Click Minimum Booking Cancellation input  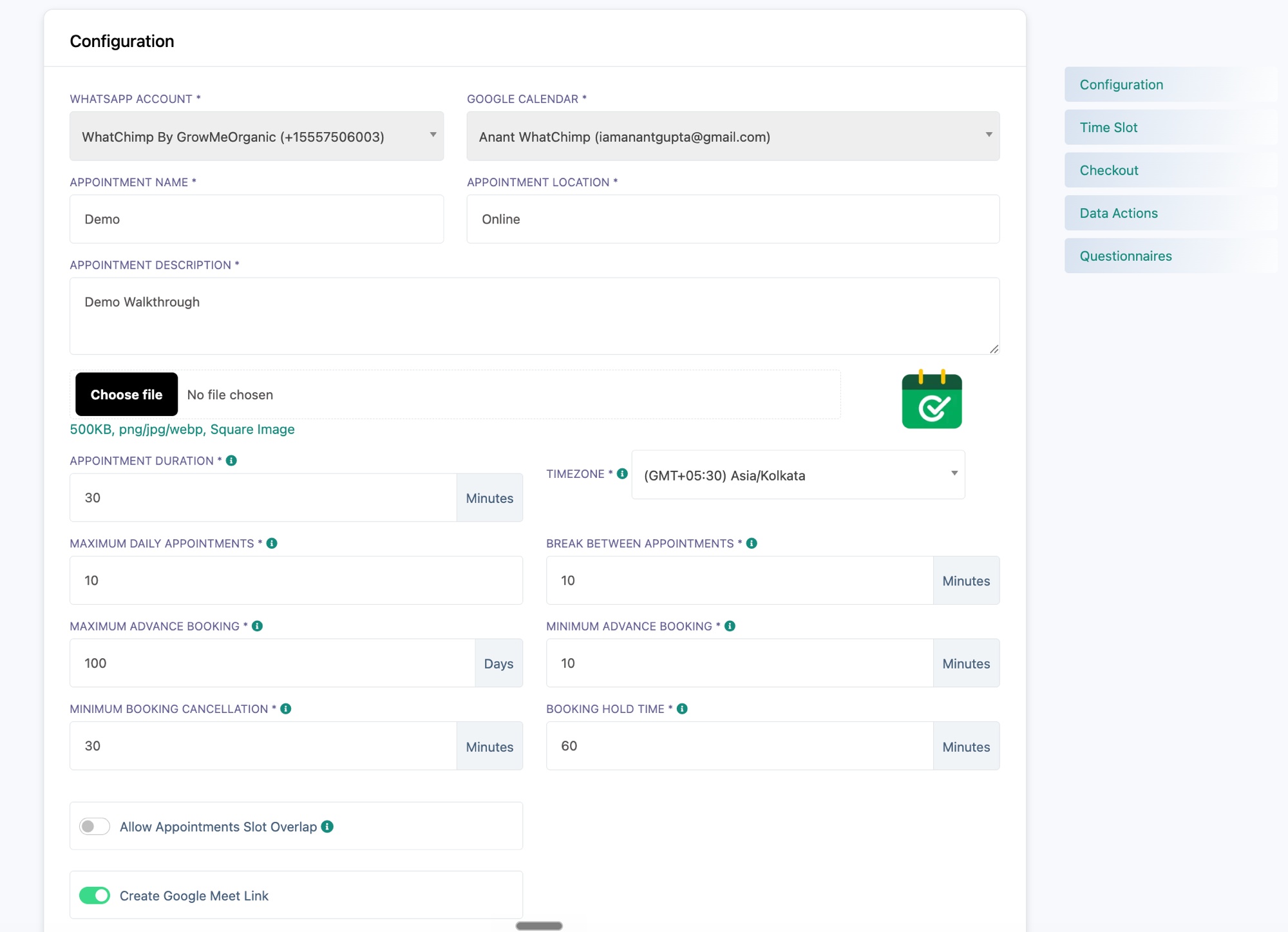pyautogui.click(x=263, y=746)
